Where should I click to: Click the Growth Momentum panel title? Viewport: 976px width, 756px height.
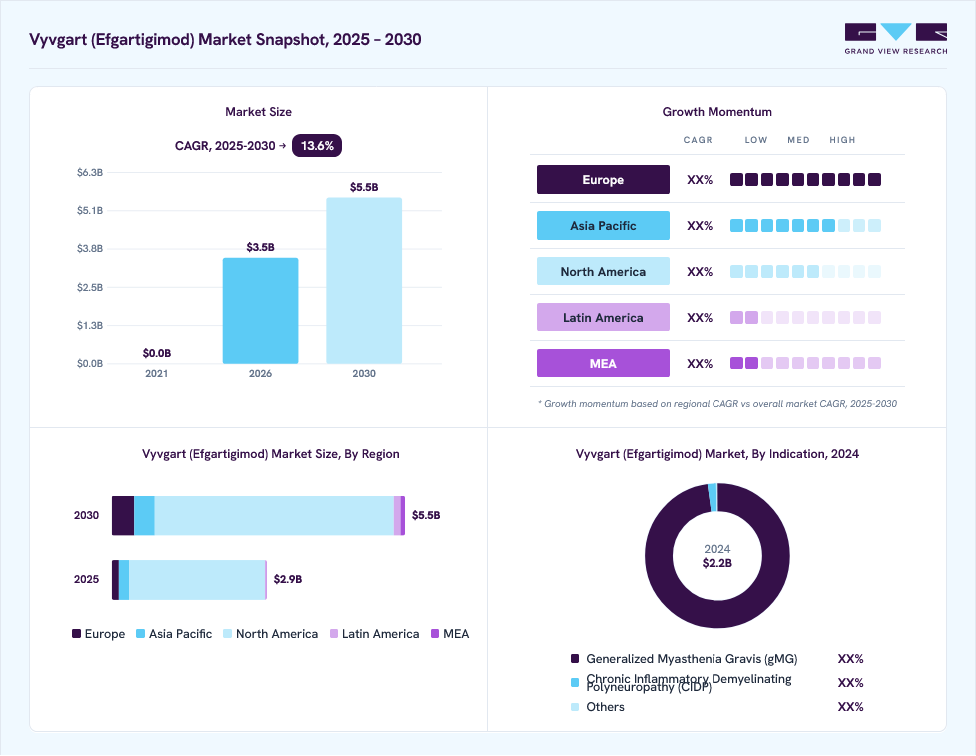[x=717, y=112]
